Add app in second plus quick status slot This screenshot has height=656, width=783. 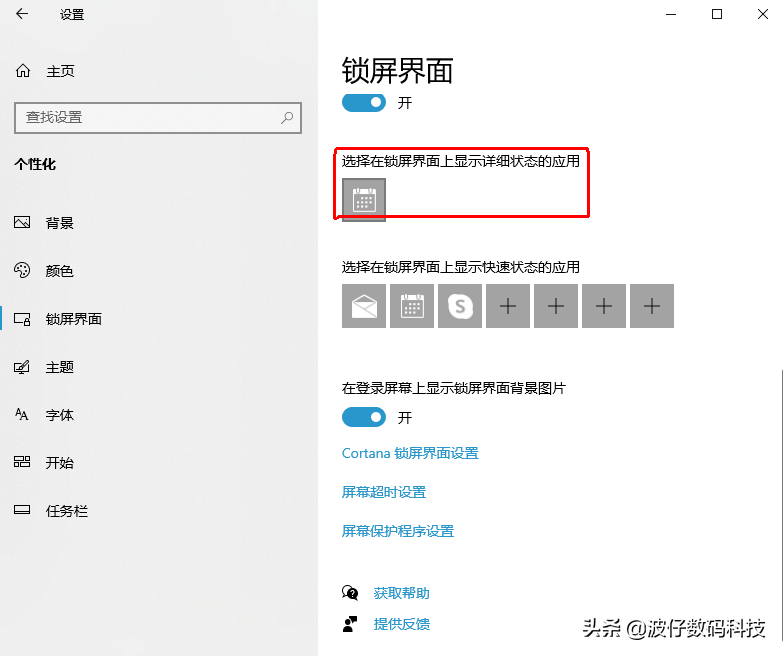[555, 306]
